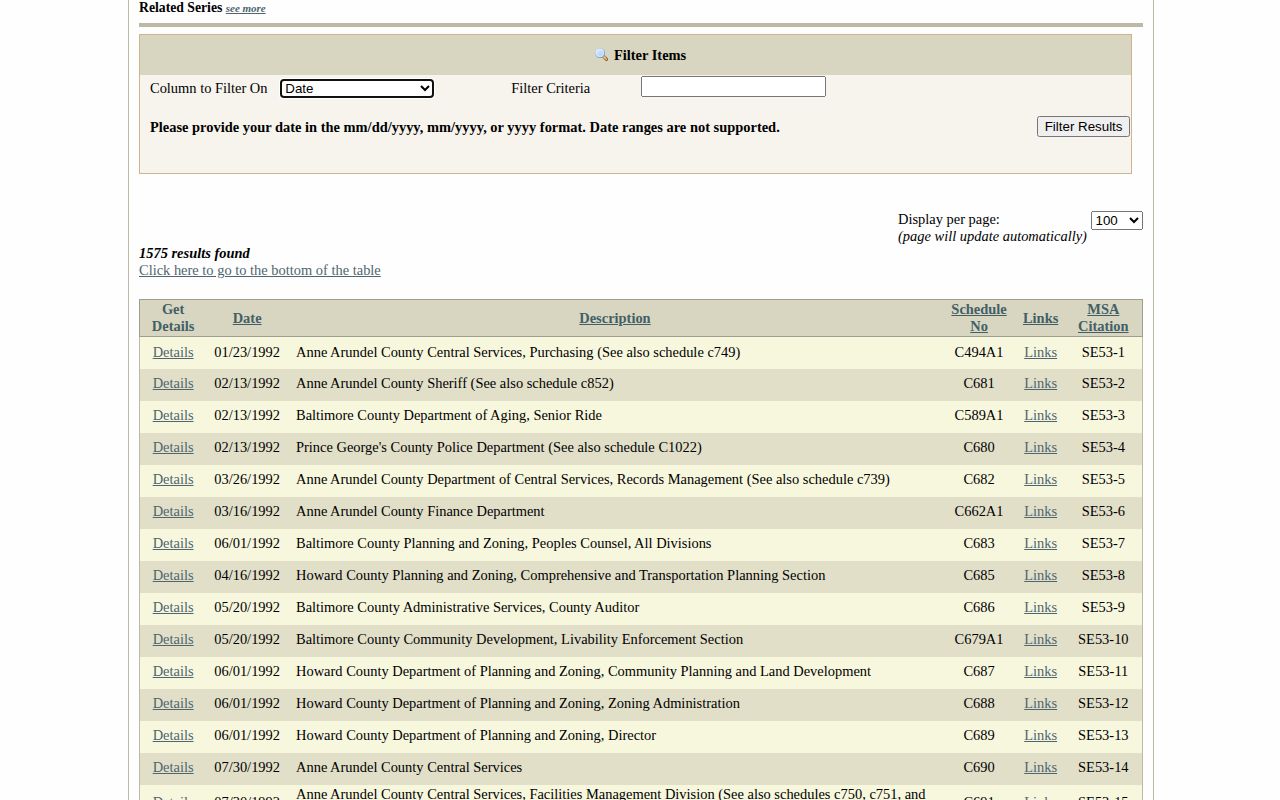Viewport: 1280px width, 800px height.
Task: Open Details for Anne Arundel County Sheriff
Action: click(x=173, y=383)
